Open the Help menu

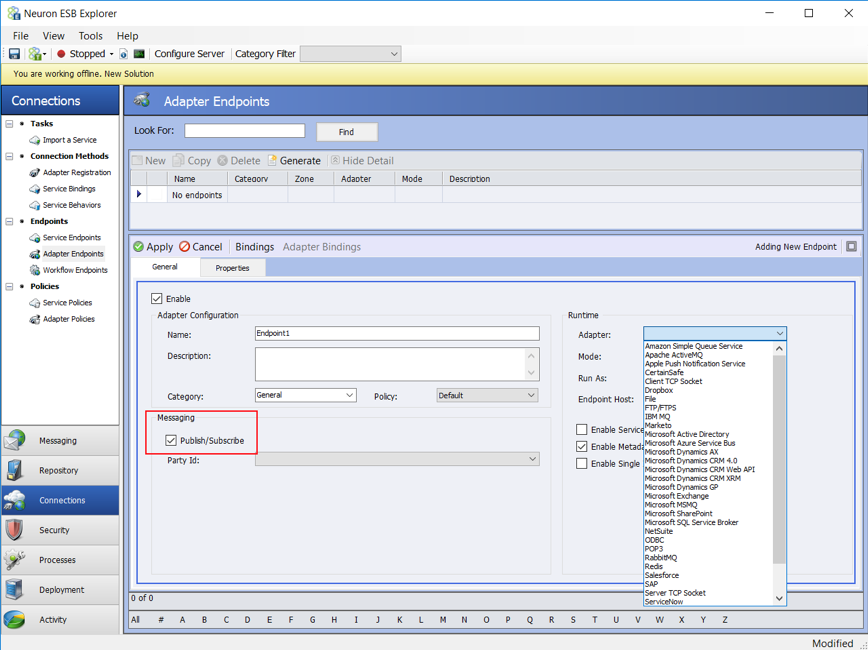(127, 36)
